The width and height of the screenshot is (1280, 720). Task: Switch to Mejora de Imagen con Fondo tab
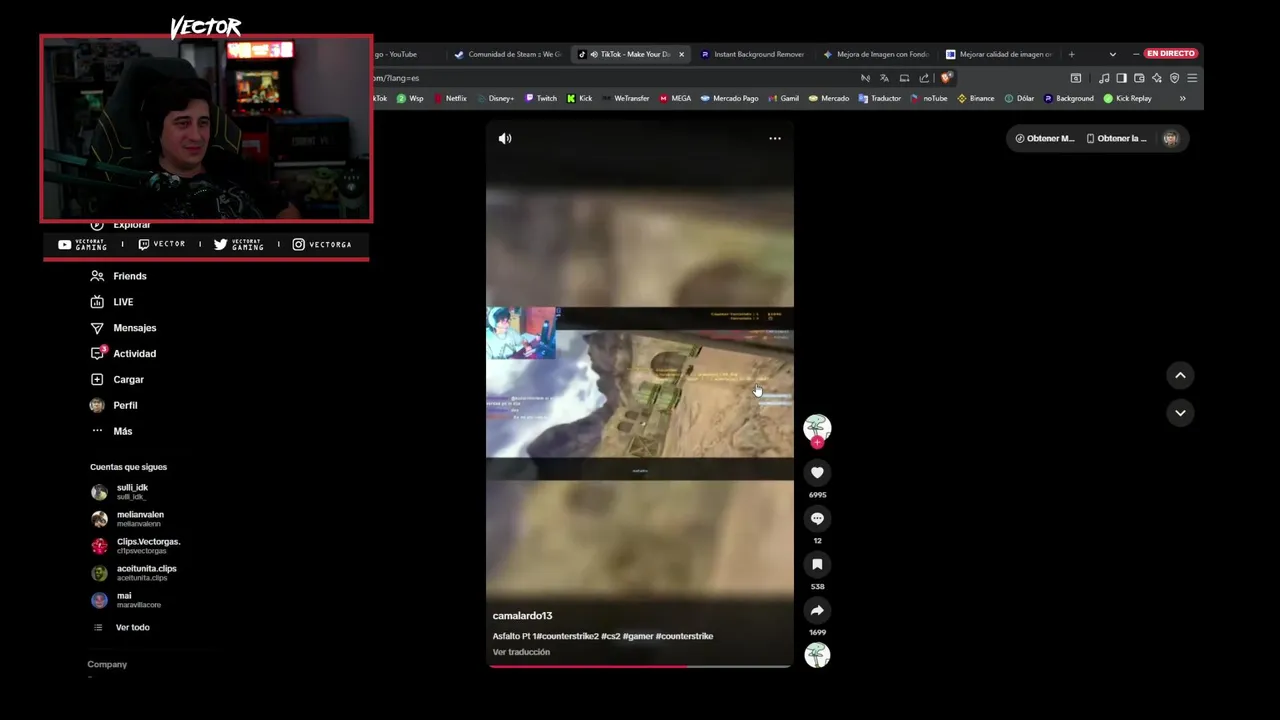876,54
